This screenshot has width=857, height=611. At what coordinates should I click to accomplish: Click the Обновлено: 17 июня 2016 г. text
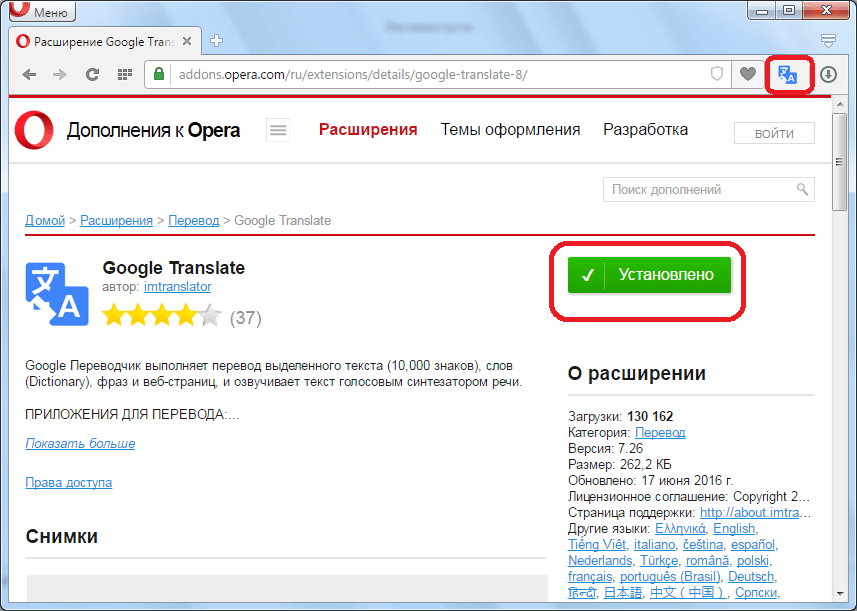[650, 480]
